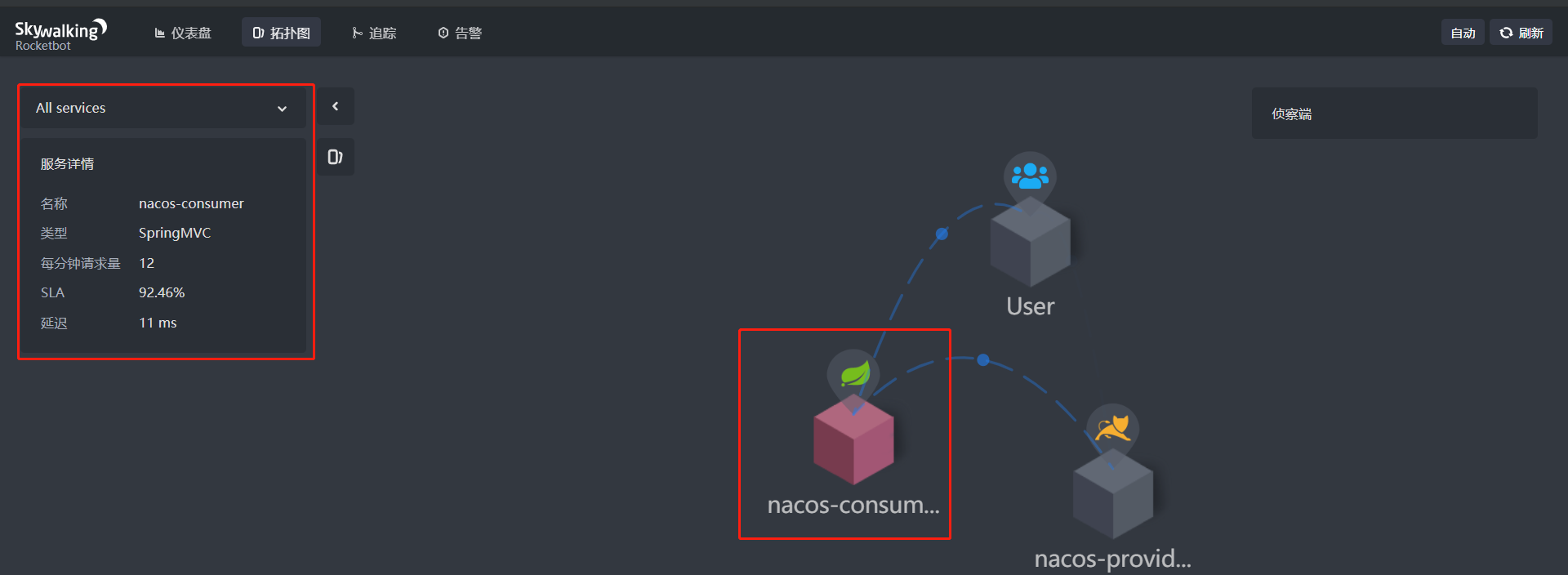Click the SpringMVC type value
Viewport: 1568px width, 575px height.
(175, 233)
